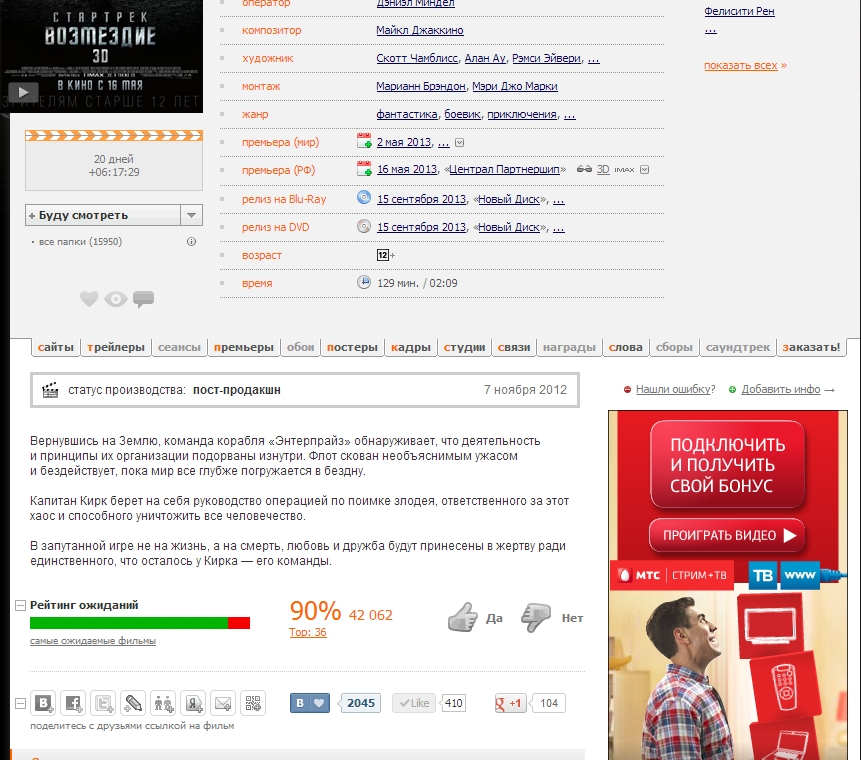Click the IMAX logo icon
The height and width of the screenshot is (760, 861).
[x=624, y=170]
